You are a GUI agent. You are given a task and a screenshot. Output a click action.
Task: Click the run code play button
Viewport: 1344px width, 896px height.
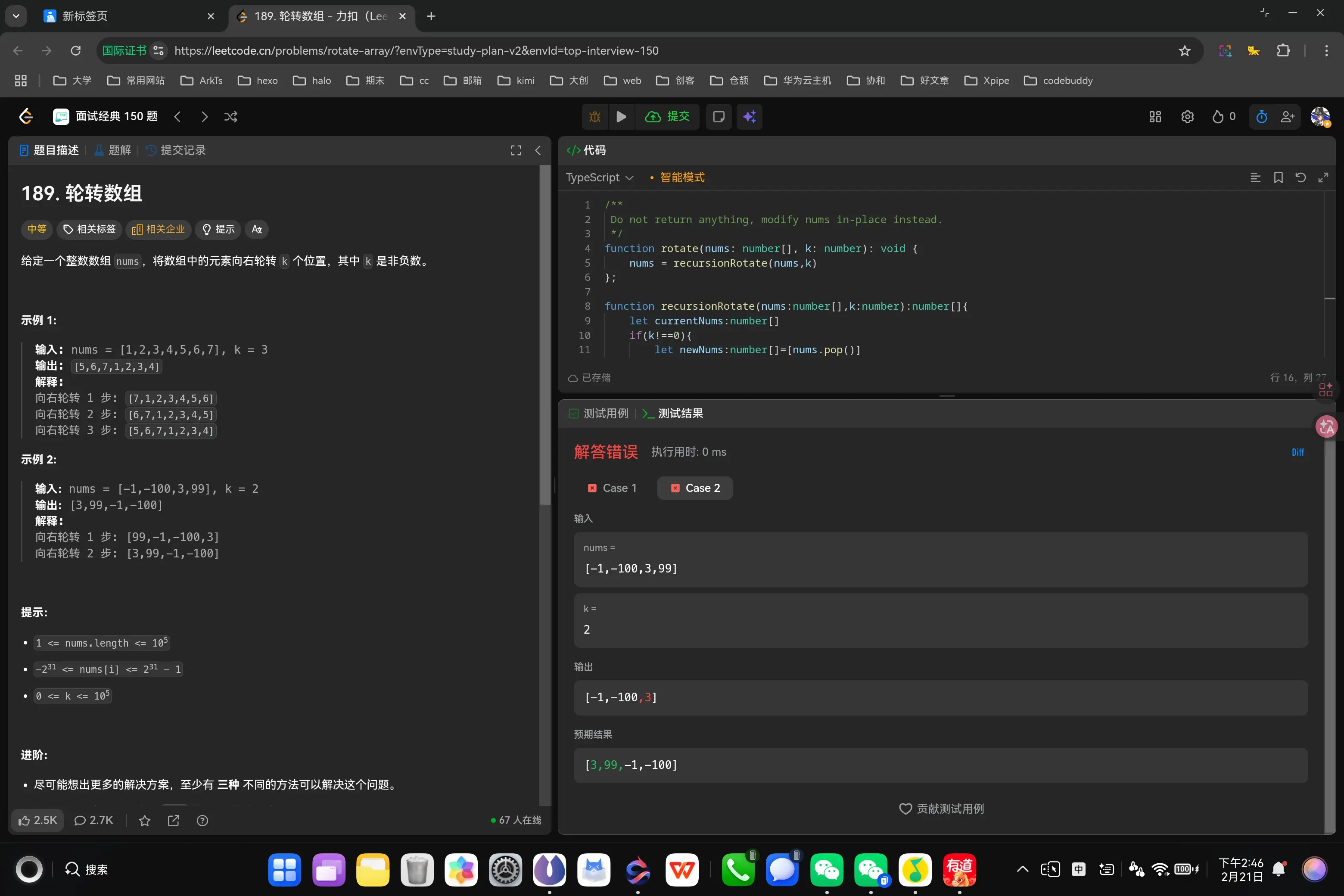(x=621, y=117)
